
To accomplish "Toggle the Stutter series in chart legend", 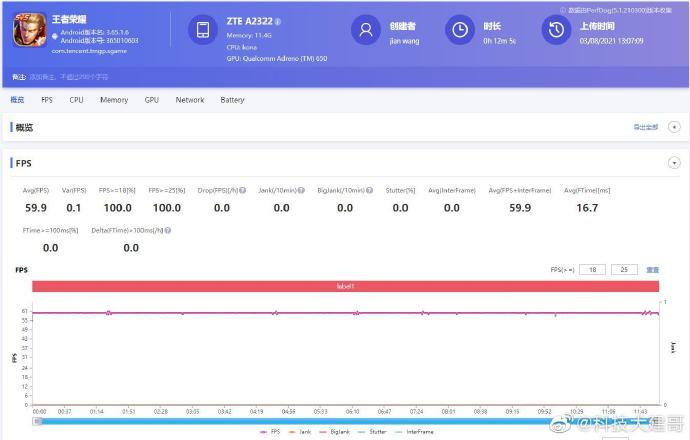I will tap(372, 432).
